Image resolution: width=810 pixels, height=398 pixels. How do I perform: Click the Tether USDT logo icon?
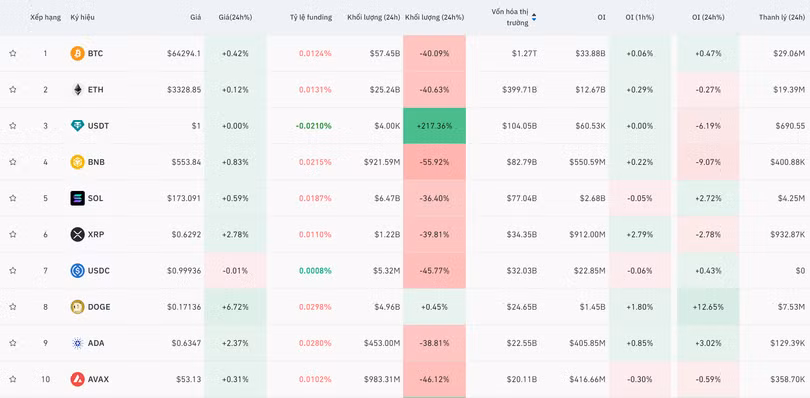pyautogui.click(x=77, y=126)
